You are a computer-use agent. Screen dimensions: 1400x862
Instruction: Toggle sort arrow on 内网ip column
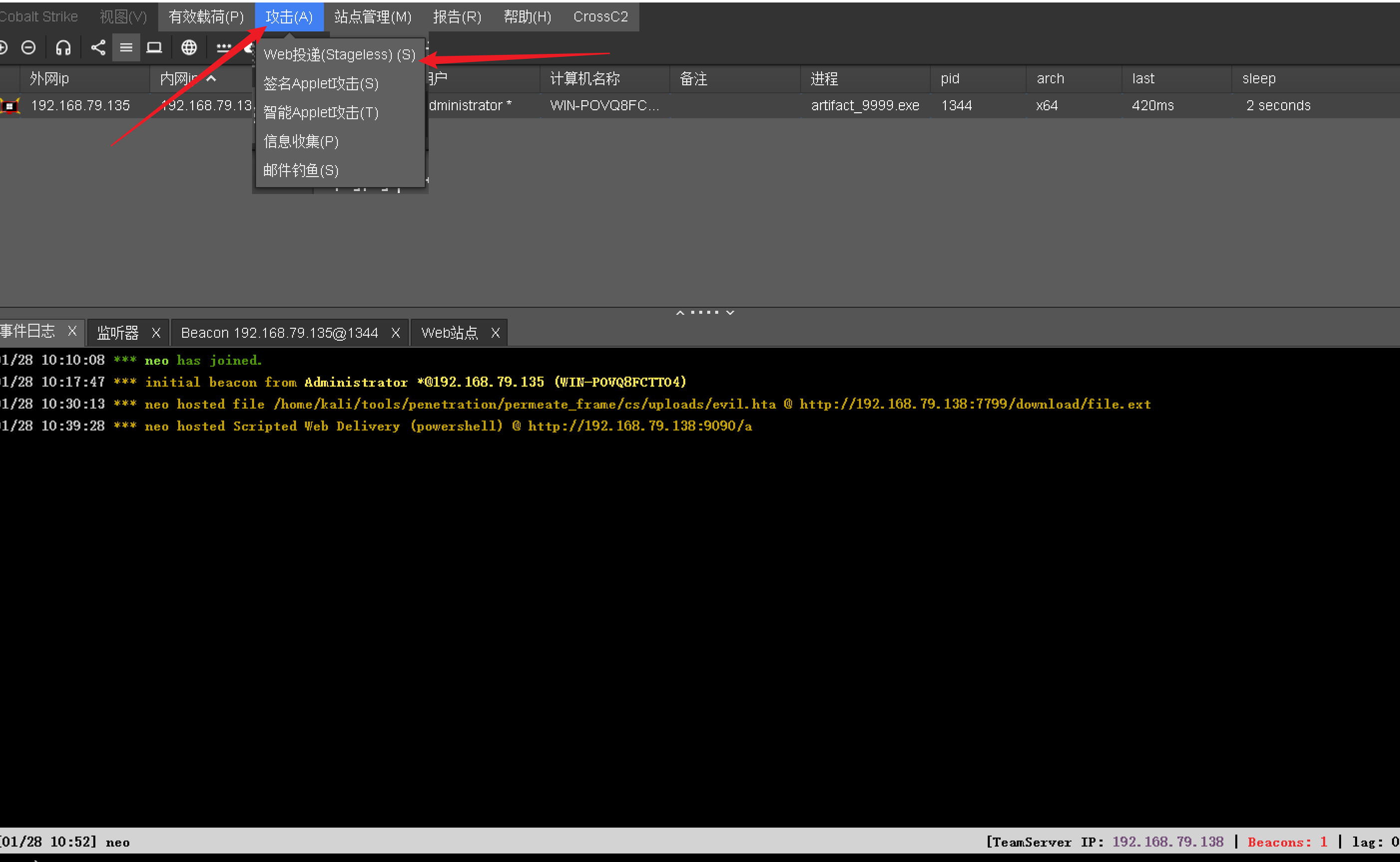coord(211,79)
